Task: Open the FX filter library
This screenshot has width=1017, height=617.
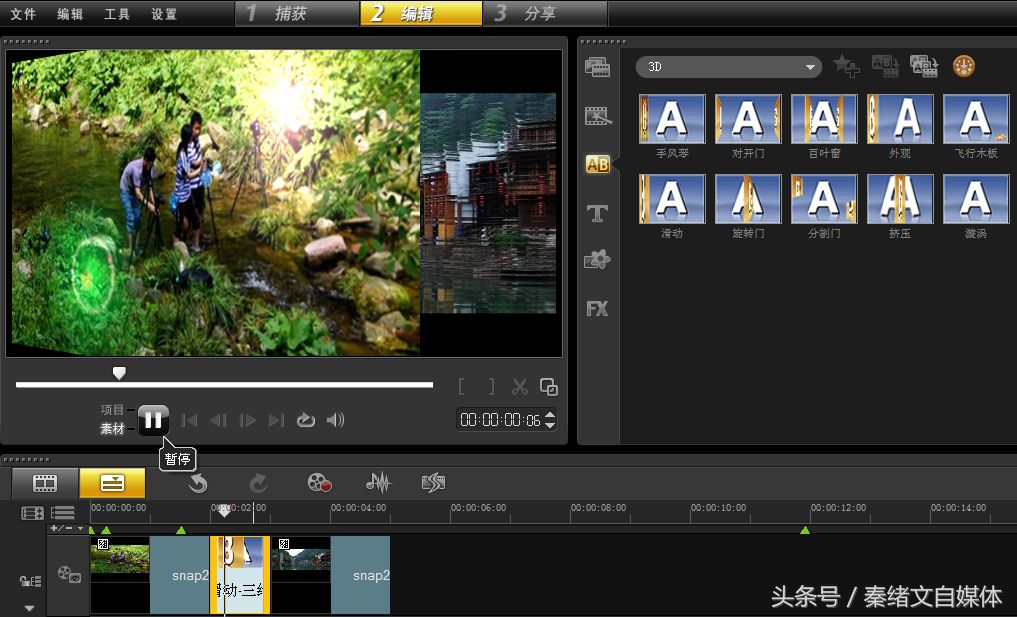Action: (x=597, y=309)
